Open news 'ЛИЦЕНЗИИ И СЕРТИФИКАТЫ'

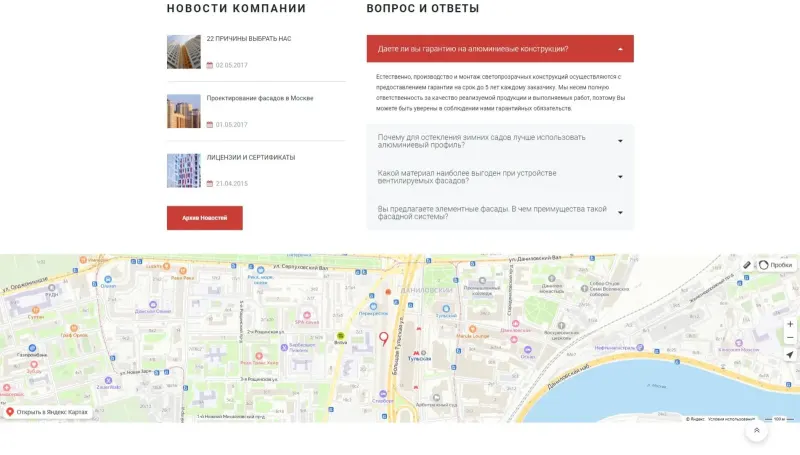point(251,158)
